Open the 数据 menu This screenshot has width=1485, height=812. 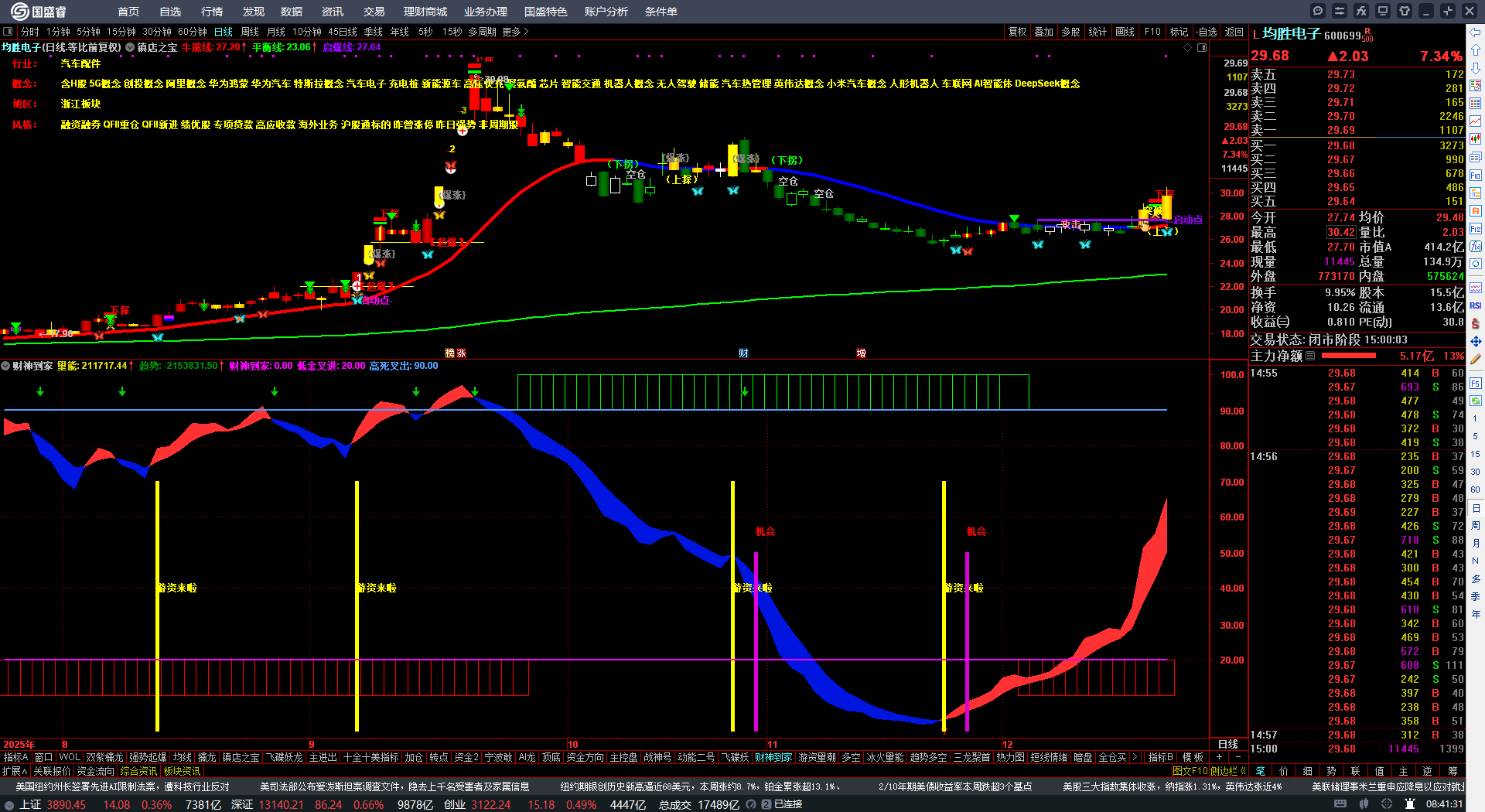tap(292, 12)
